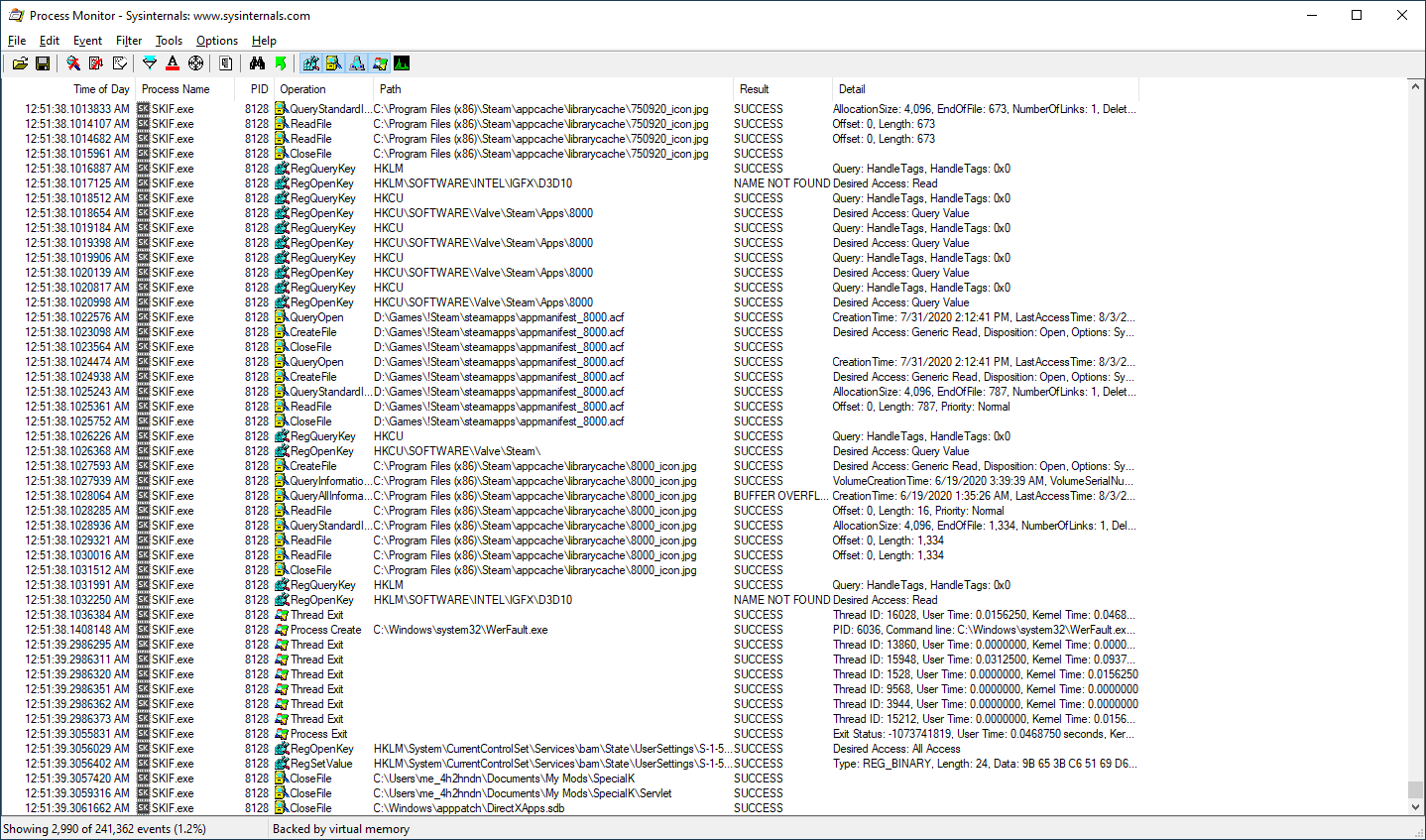The image size is (1426, 840).
Task: Show the Process Tree icon
Action: pyautogui.click(x=226, y=63)
